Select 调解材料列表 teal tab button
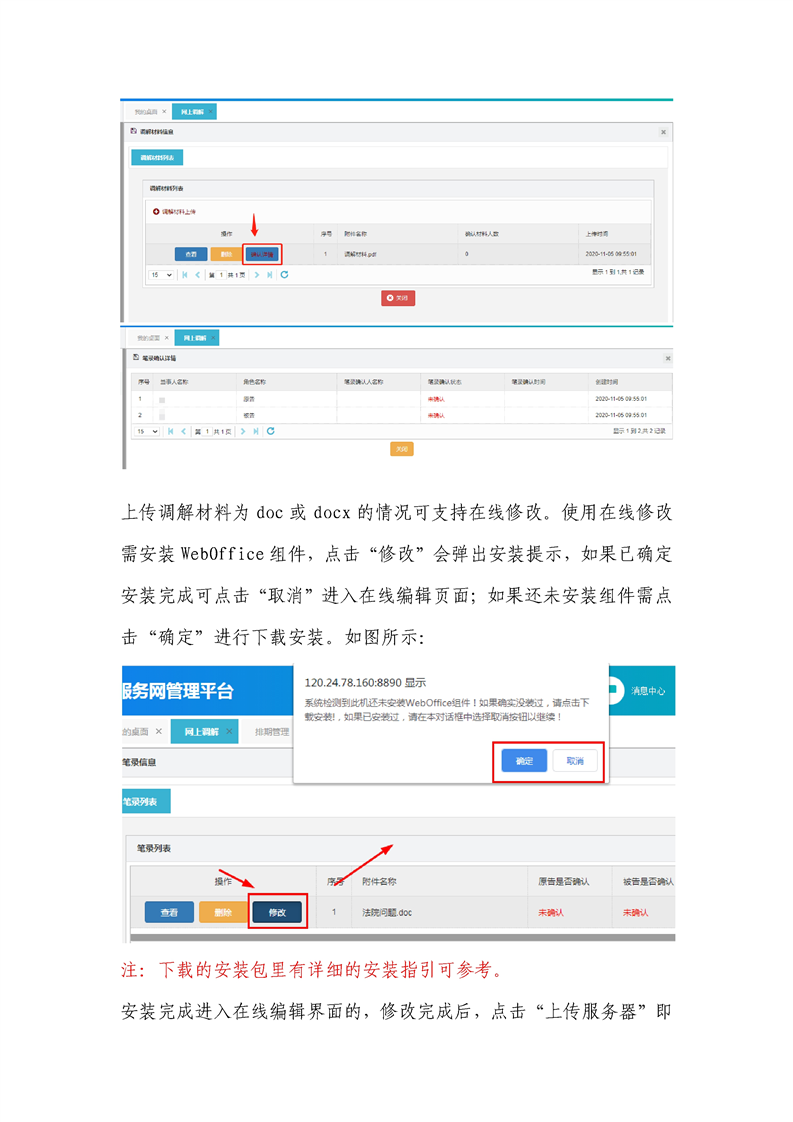 point(157,157)
